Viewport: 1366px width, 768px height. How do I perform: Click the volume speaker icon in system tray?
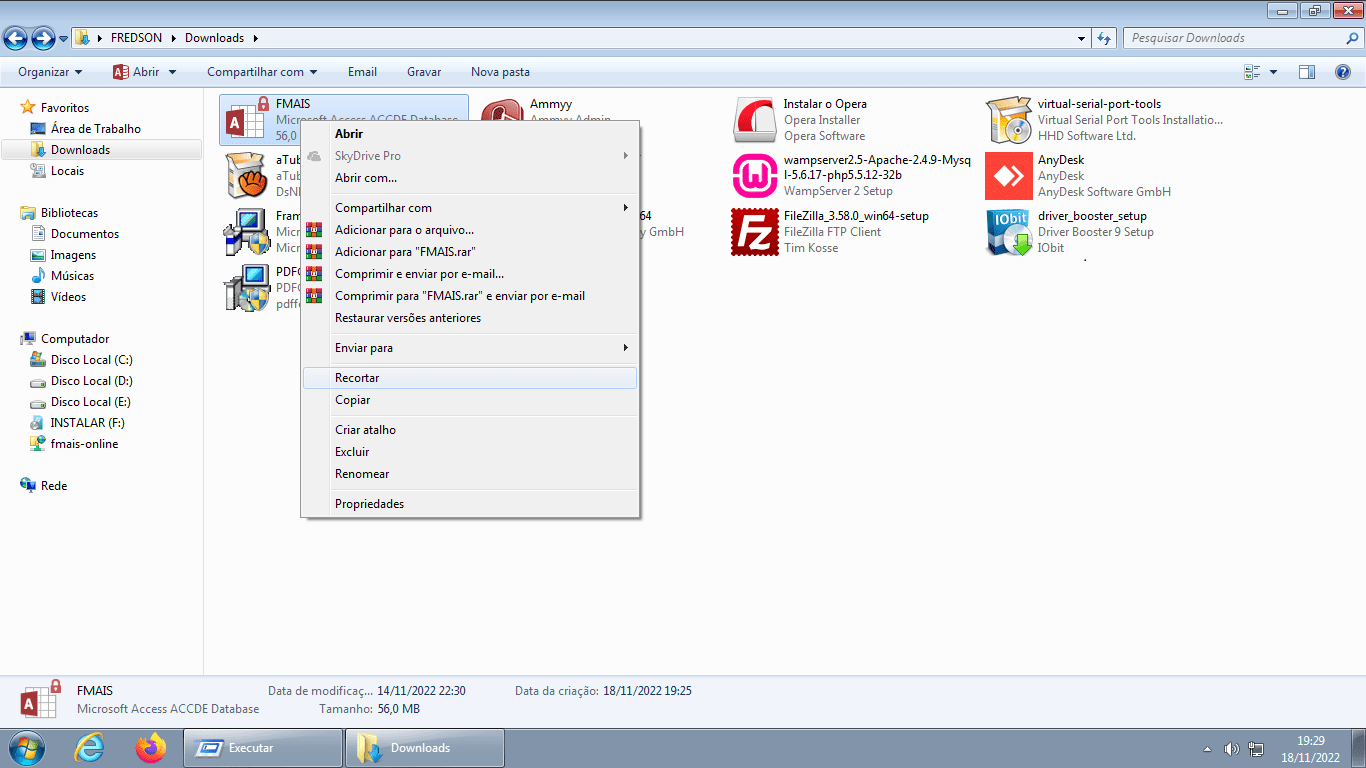[1231, 749]
